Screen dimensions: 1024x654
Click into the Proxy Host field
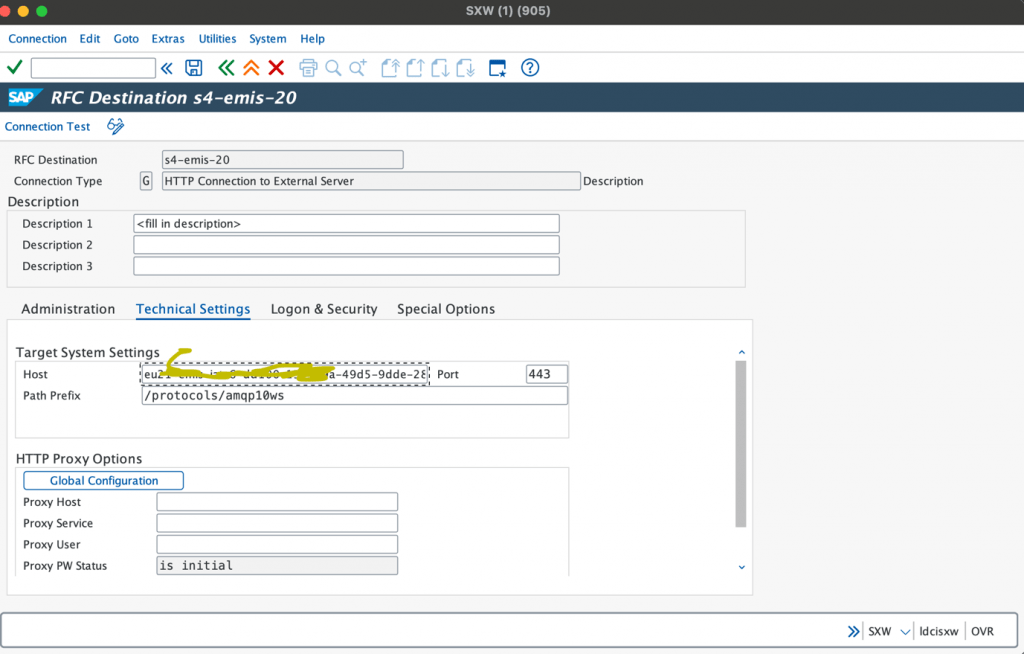point(277,502)
